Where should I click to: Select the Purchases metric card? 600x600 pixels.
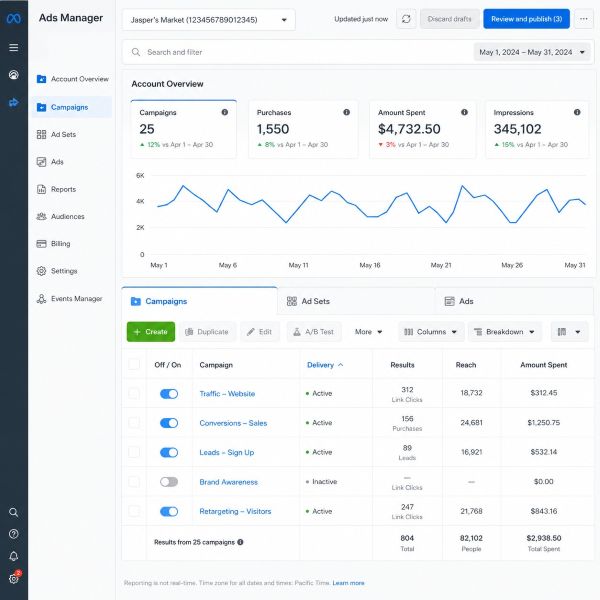point(303,129)
